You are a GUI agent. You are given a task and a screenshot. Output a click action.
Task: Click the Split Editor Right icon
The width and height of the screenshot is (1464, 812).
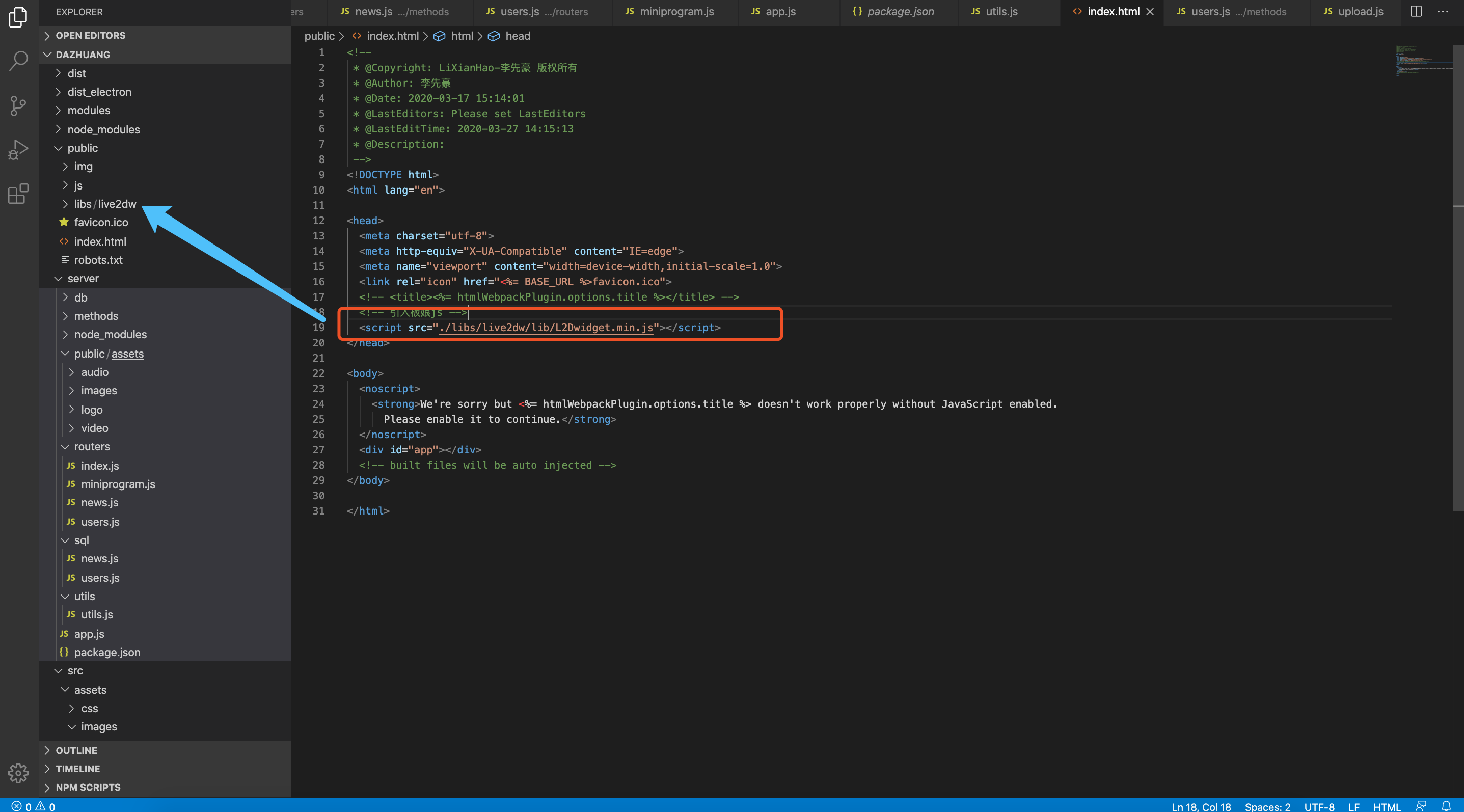[x=1416, y=11]
